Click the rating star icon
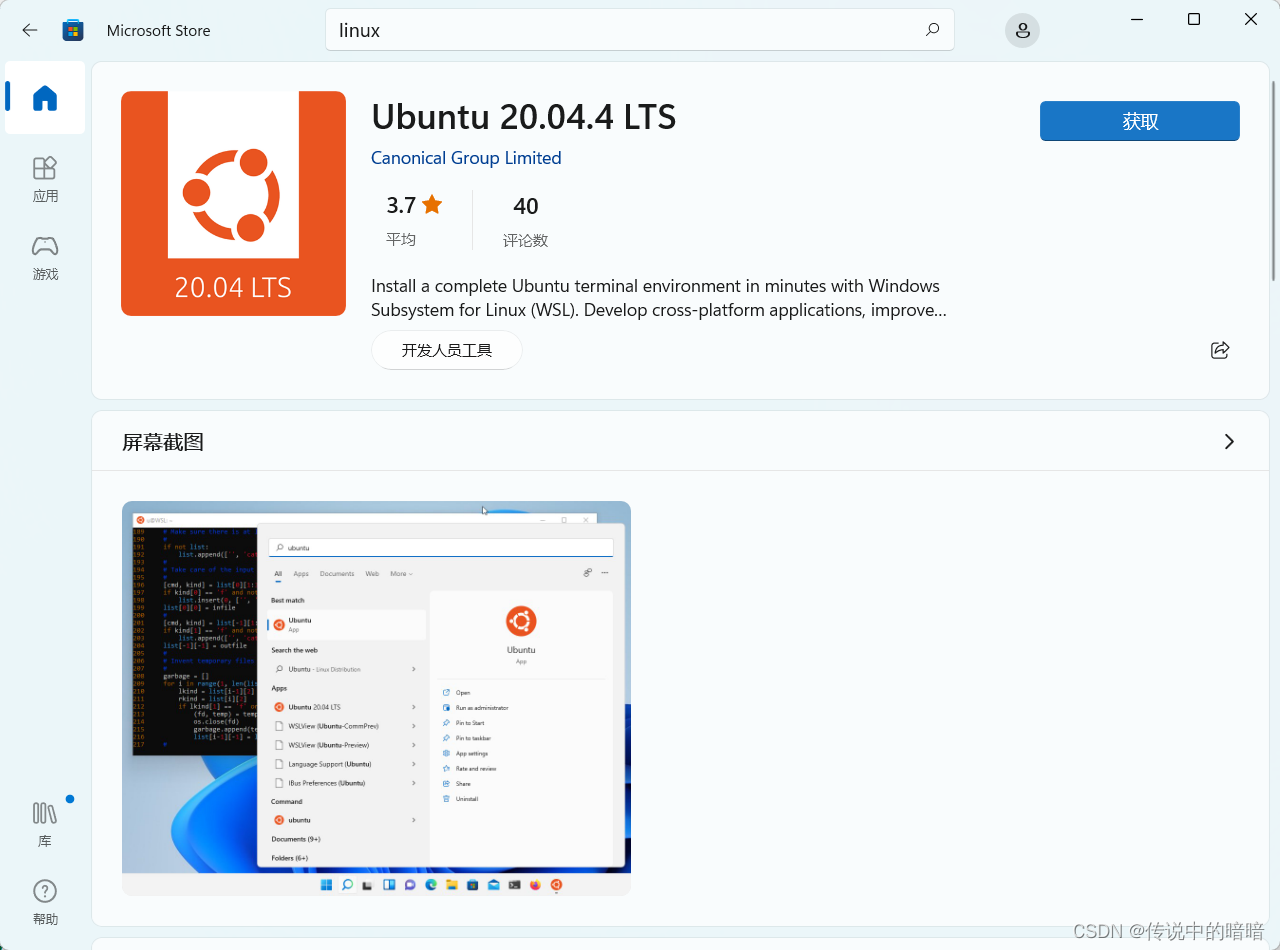Image resolution: width=1280 pixels, height=950 pixels. (x=432, y=205)
